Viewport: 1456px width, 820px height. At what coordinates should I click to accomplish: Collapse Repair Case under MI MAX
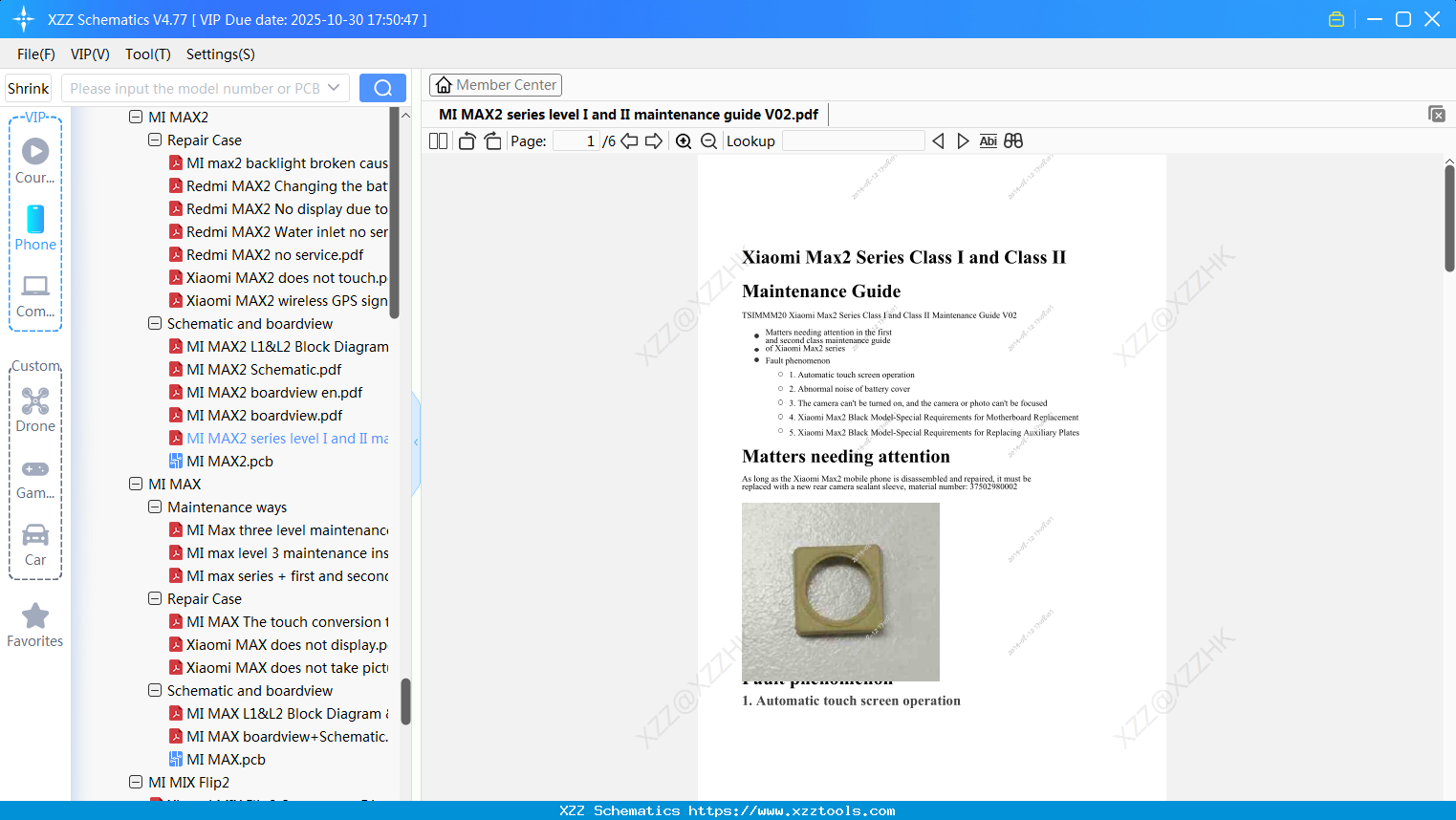pyautogui.click(x=155, y=599)
